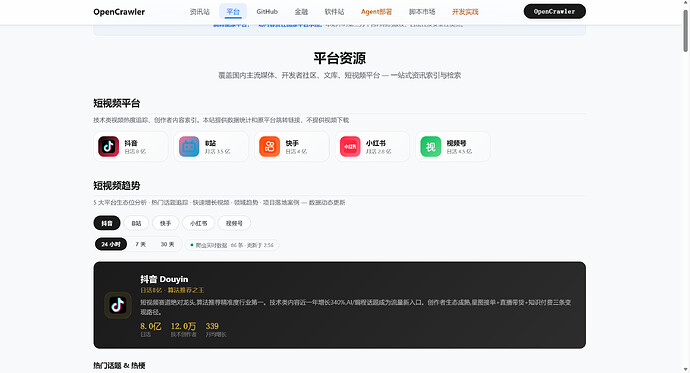Open the 软件站 nav tab

point(334,11)
